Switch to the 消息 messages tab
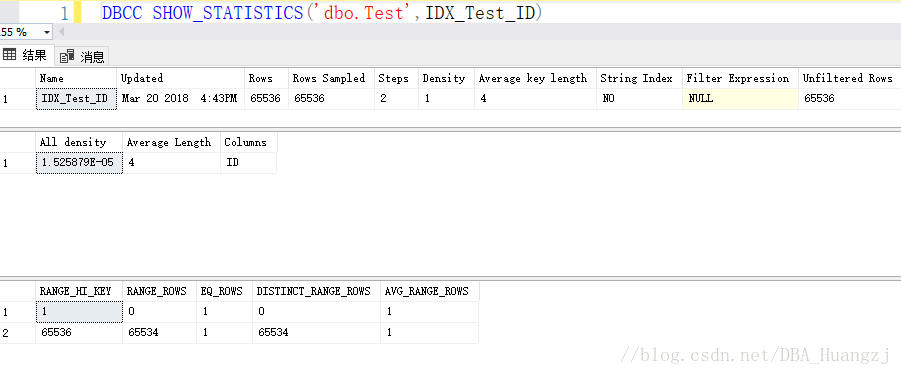Screen dimensions: 901x375 point(82,56)
